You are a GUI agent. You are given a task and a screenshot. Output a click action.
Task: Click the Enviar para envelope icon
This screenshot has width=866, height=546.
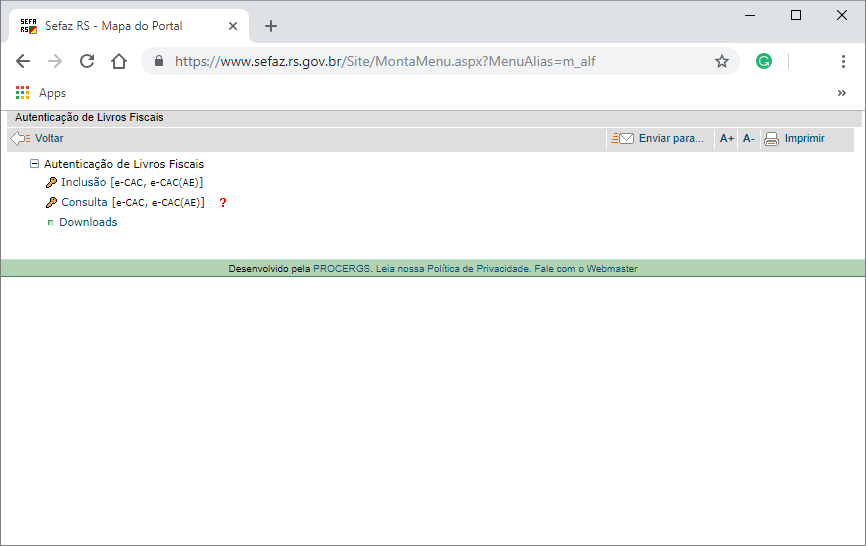(622, 139)
